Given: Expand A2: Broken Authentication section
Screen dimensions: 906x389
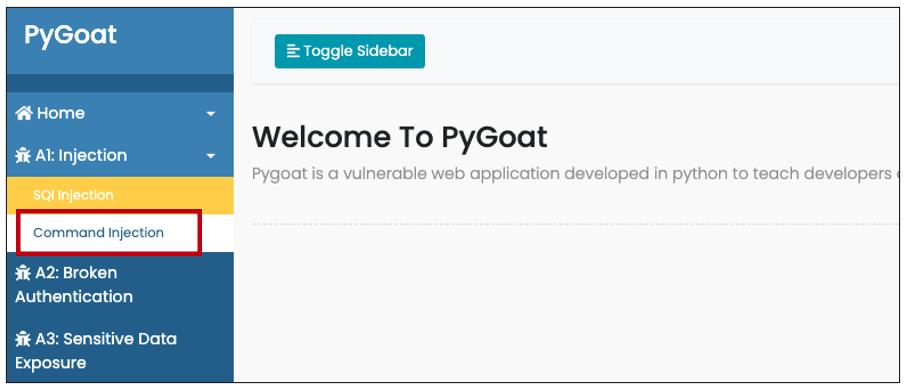Looking at the screenshot, I should tap(74, 284).
